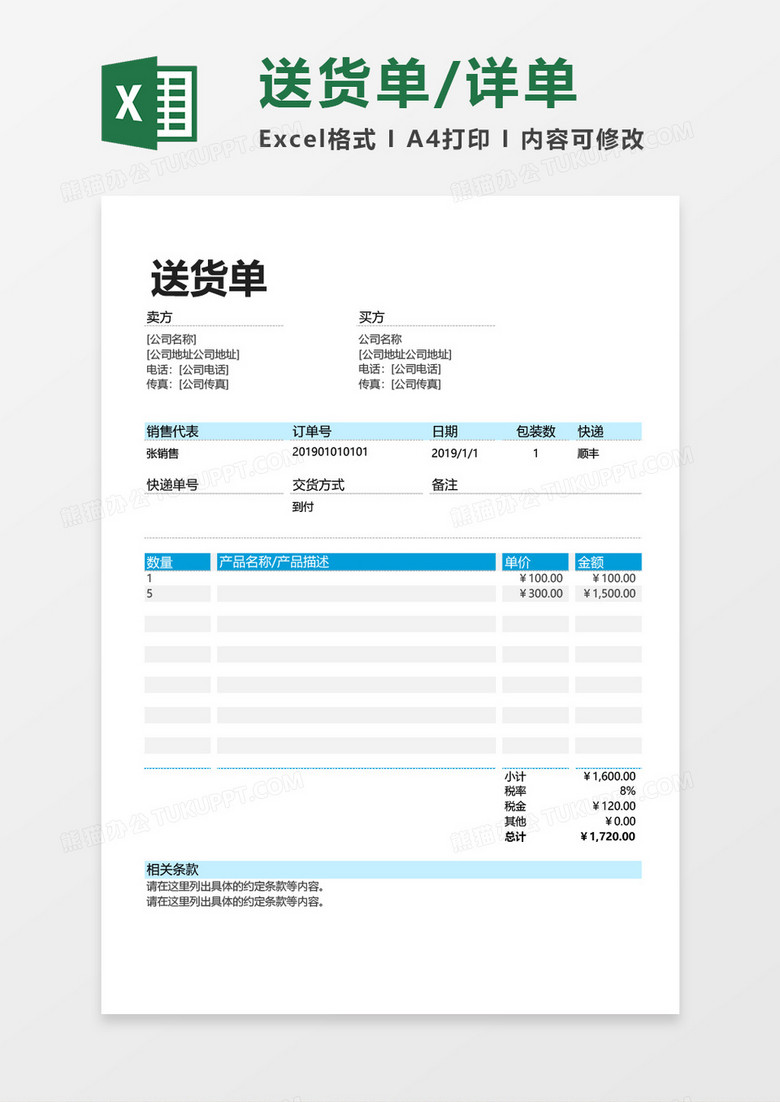The image size is (780, 1102).
Task: Click the light blue 相关条款 section bar
Action: click(x=393, y=870)
